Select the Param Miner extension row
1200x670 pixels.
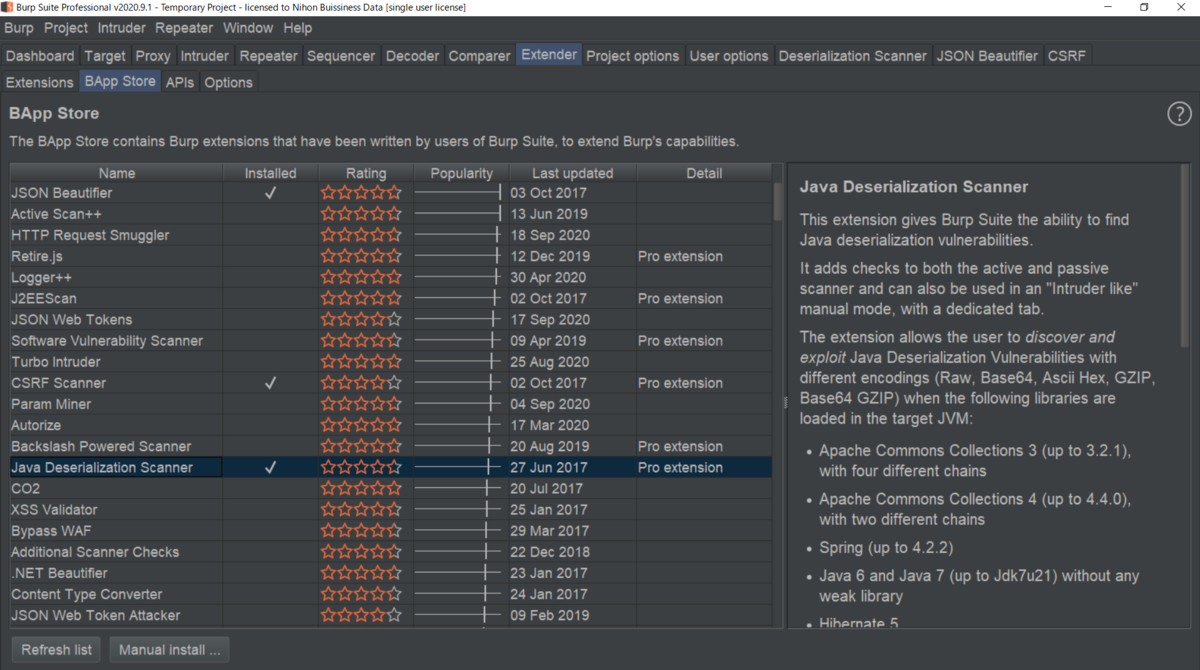[391, 404]
